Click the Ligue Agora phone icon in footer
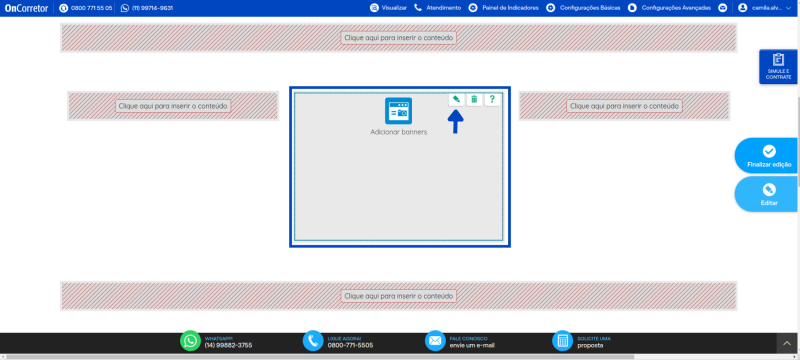 pos(313,341)
